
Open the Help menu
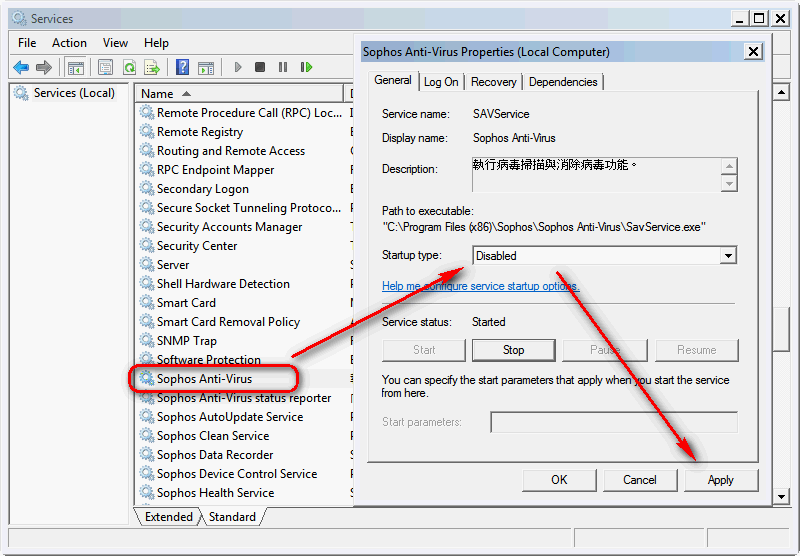(x=156, y=43)
